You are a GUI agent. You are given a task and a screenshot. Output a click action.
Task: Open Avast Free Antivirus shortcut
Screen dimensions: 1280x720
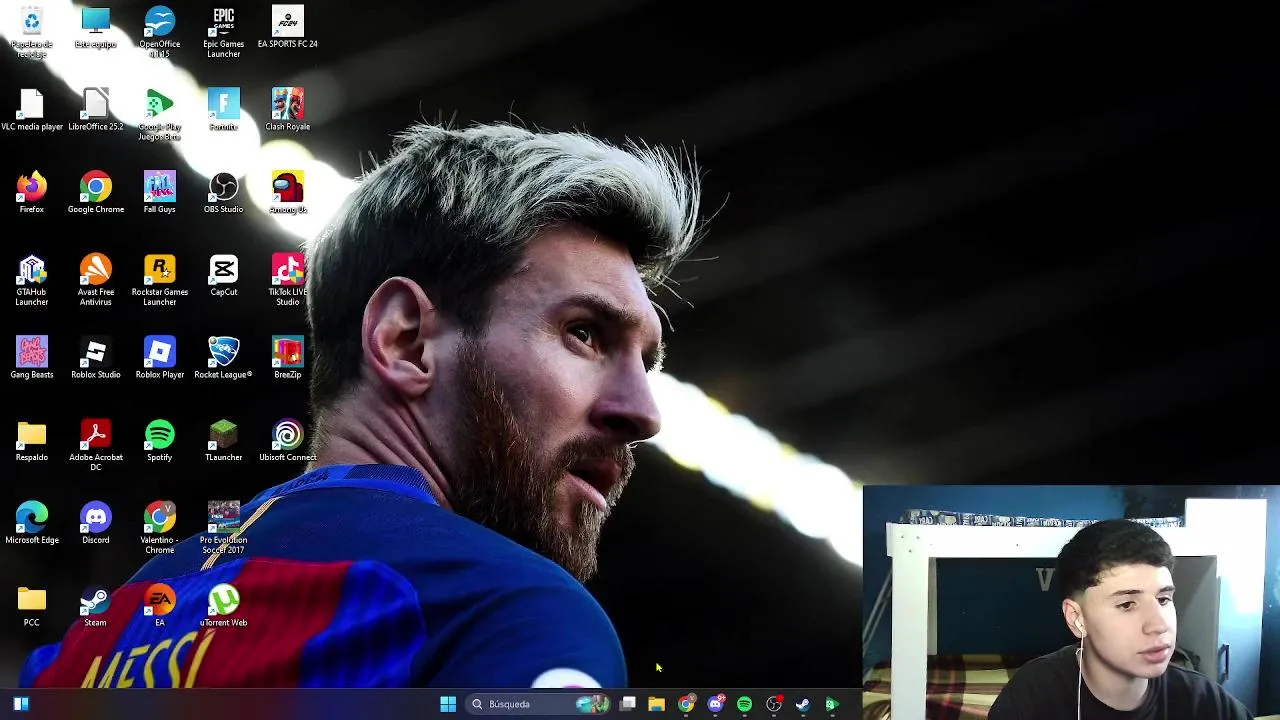coord(96,280)
